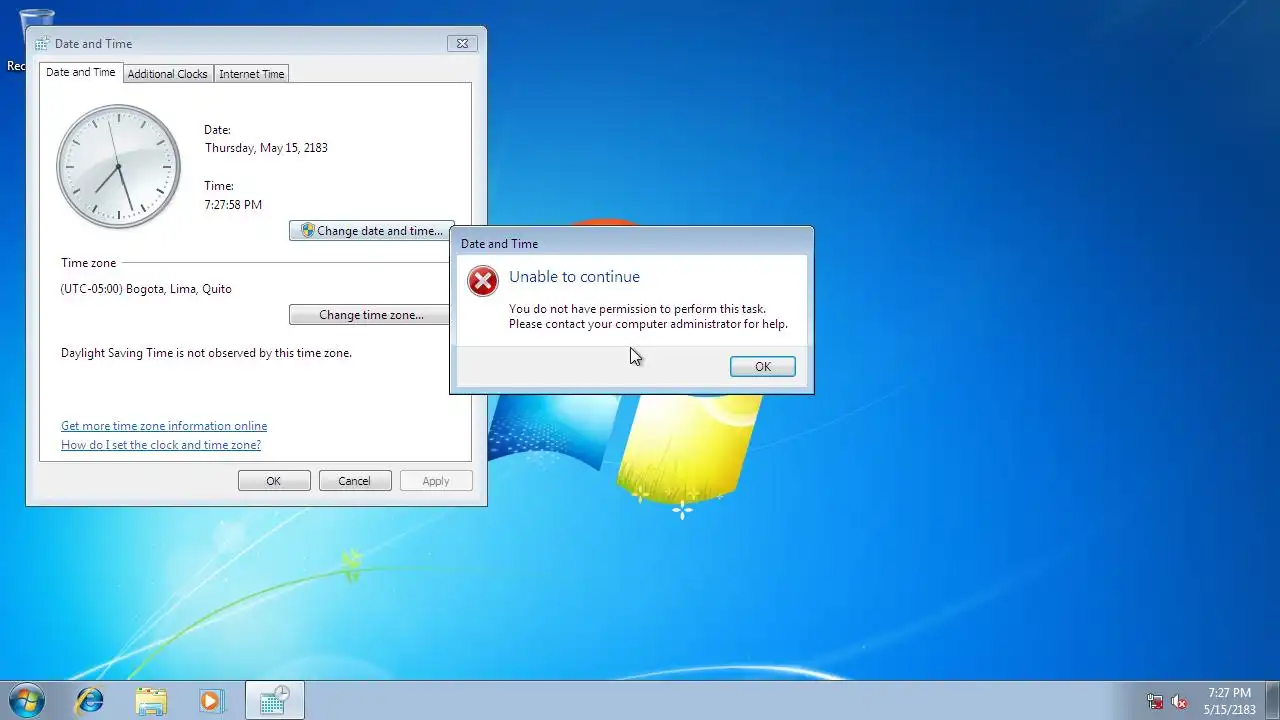
Task: Click the network status tray icon
Action: coord(1155,702)
